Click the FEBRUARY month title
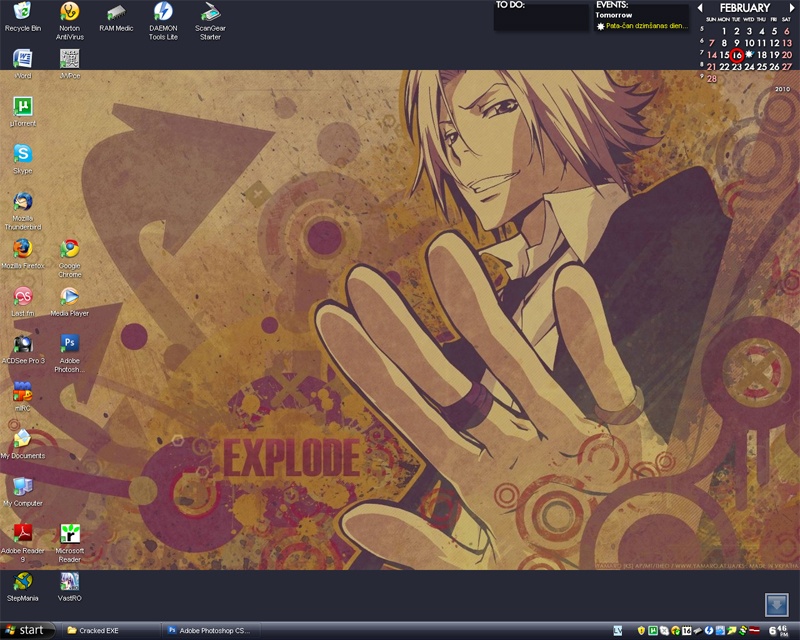 [745, 8]
